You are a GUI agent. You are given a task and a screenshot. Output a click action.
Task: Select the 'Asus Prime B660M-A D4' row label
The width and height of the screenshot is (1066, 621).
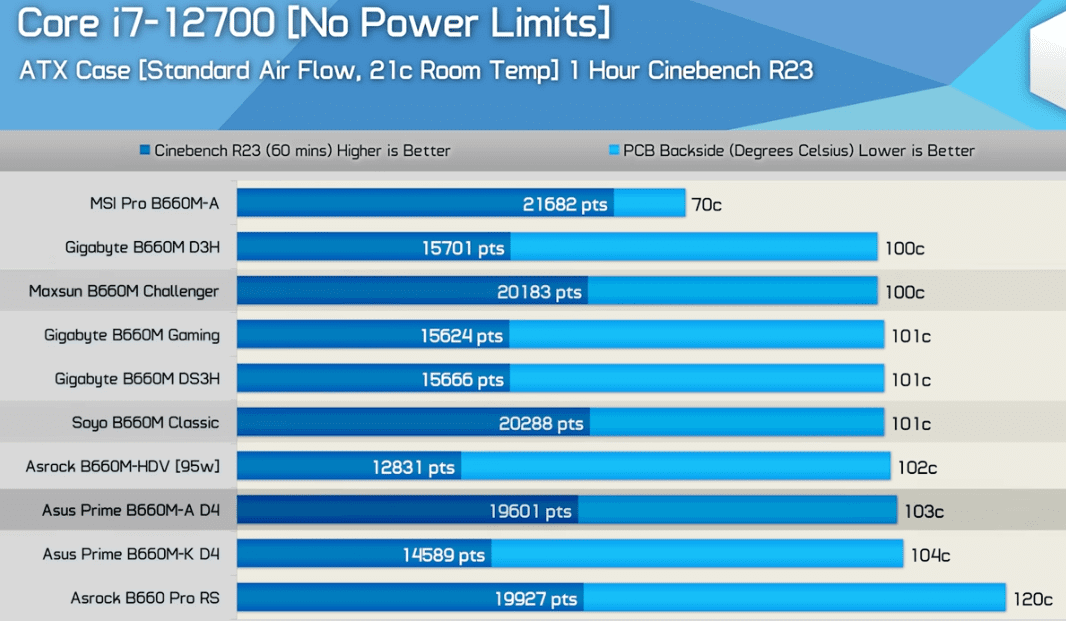pyautogui.click(x=131, y=510)
